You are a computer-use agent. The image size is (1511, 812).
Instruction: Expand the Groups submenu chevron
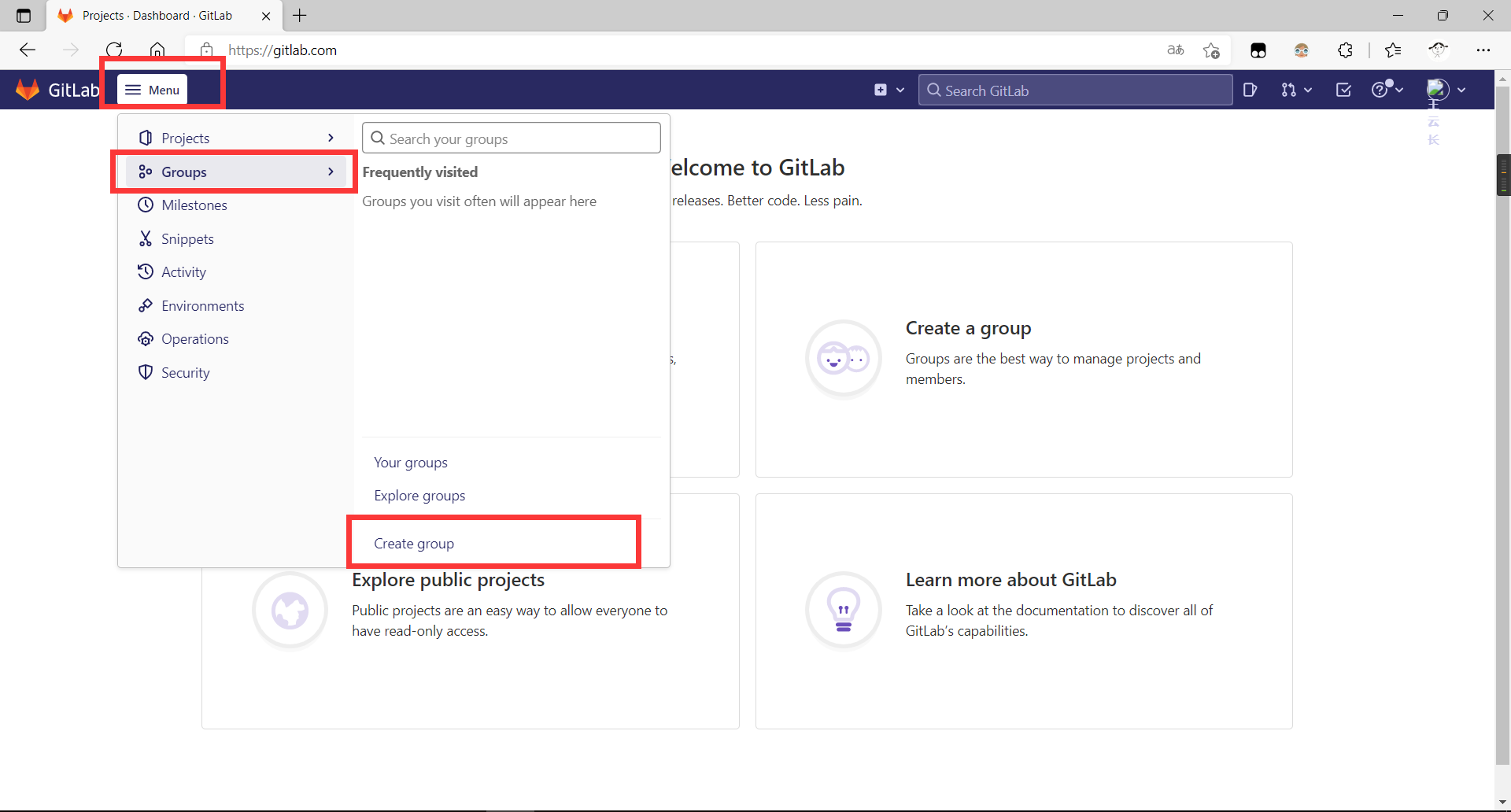click(x=331, y=172)
